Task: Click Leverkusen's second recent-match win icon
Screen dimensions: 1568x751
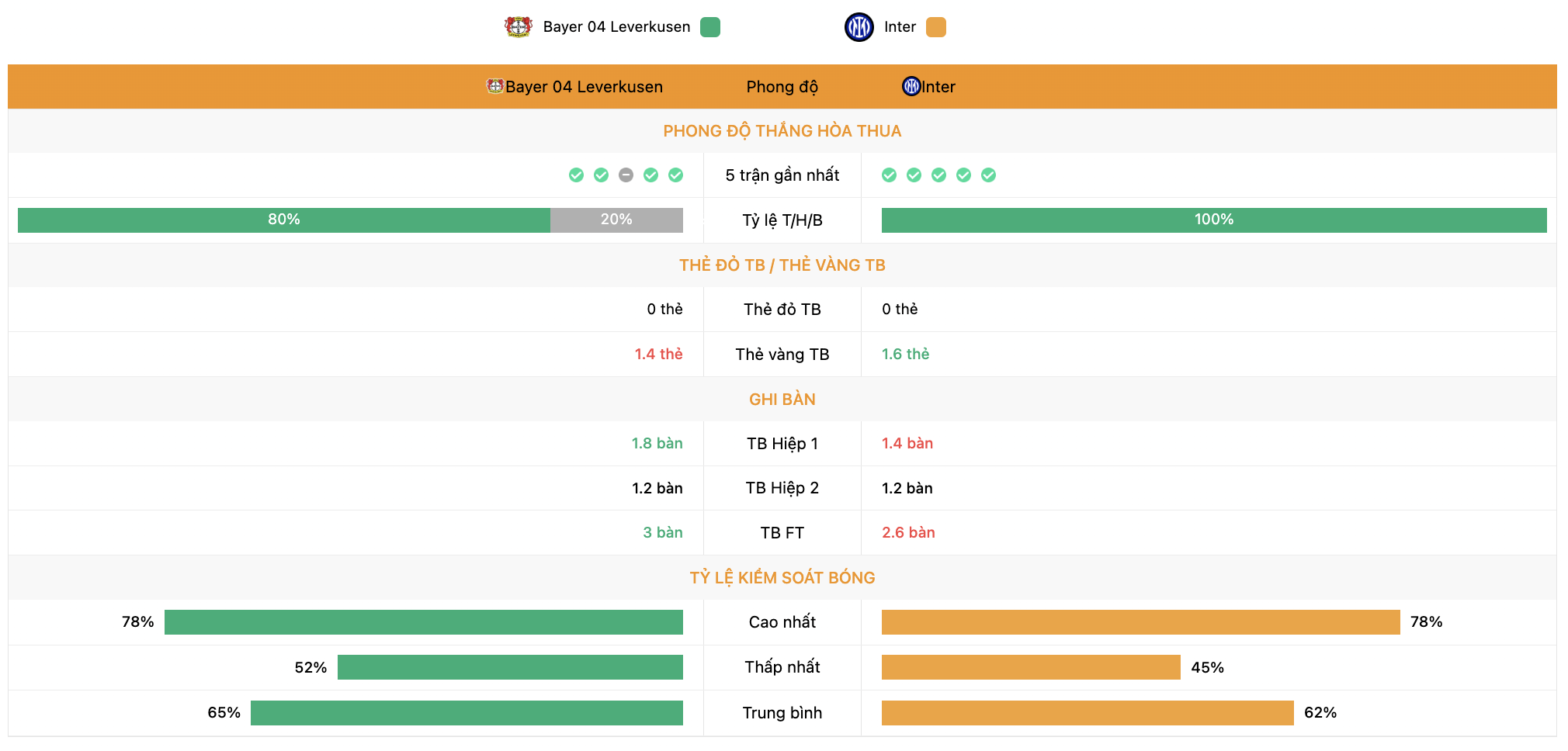Action: point(601,175)
